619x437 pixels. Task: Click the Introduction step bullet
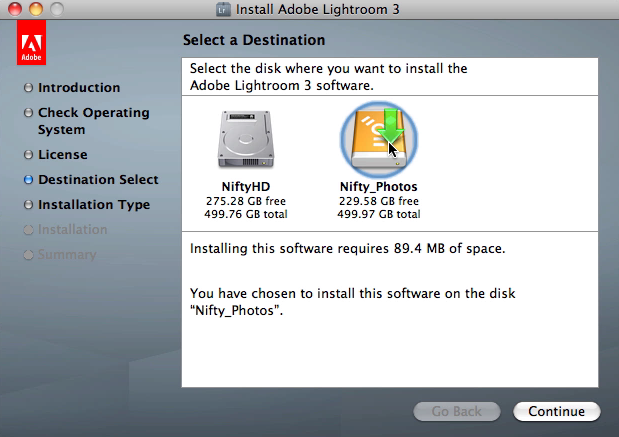(x=28, y=88)
